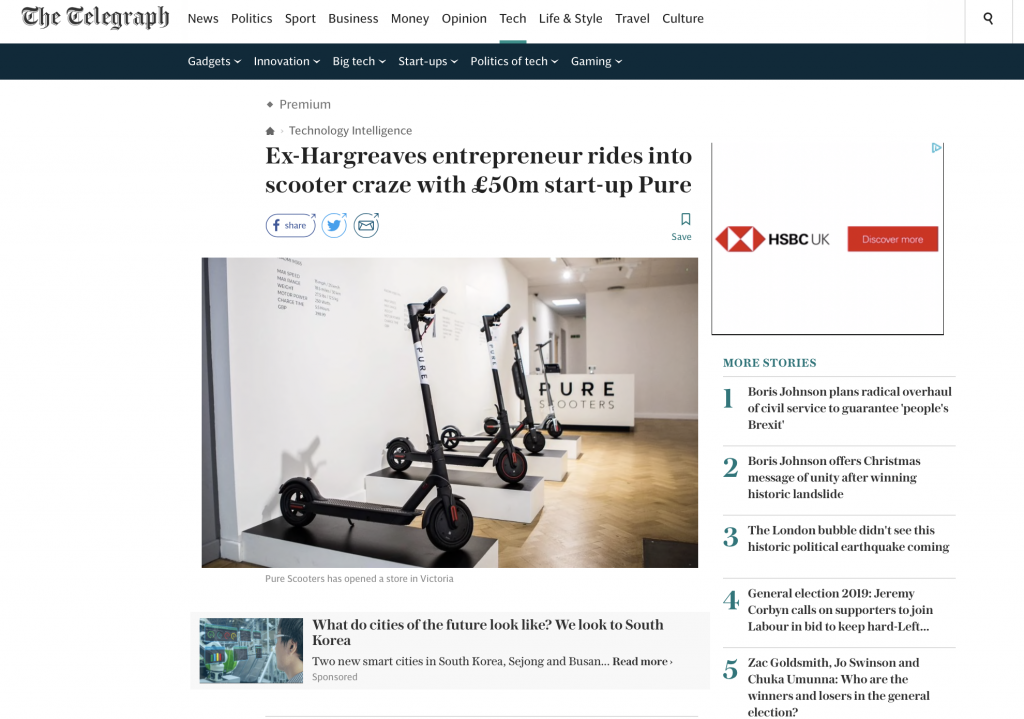The height and width of the screenshot is (719, 1024).
Task: Open The Telegraph logo homepage
Action: point(95,18)
